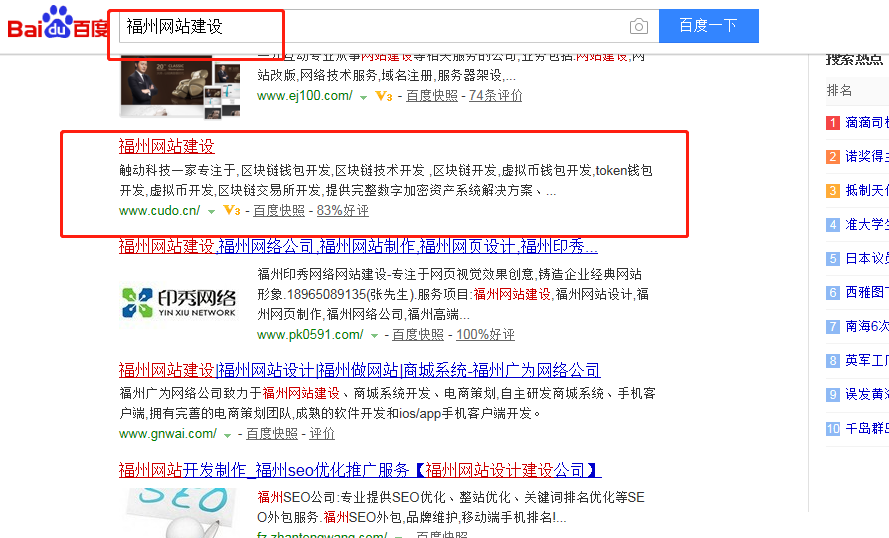Image resolution: width=889 pixels, height=538 pixels.
Task: Open hot search item ranked 9 误发黄
Action: click(867, 395)
